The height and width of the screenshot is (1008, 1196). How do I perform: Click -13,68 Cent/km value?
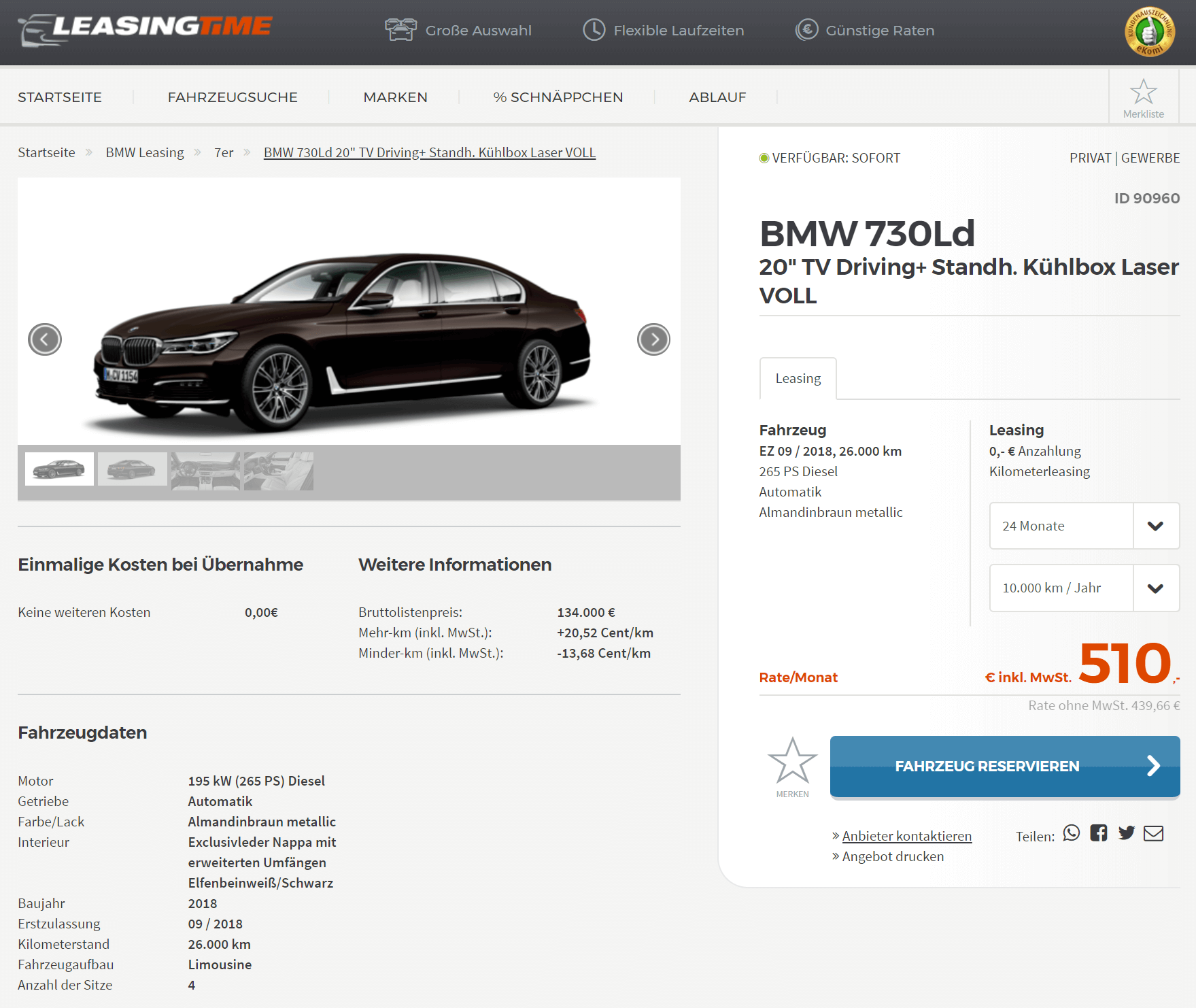(604, 653)
